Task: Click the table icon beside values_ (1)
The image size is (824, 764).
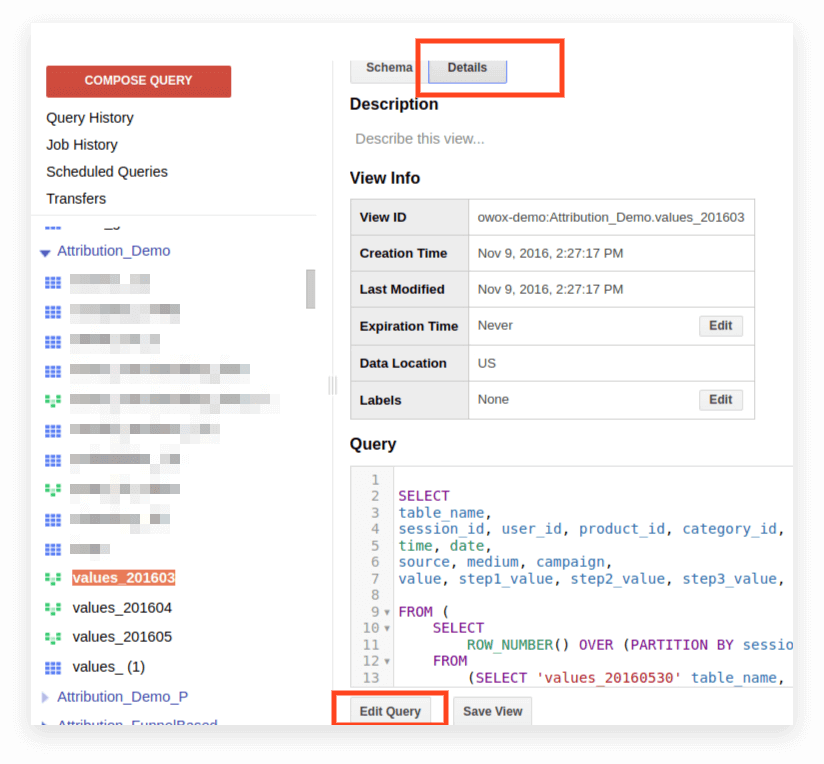Action: (x=53, y=667)
